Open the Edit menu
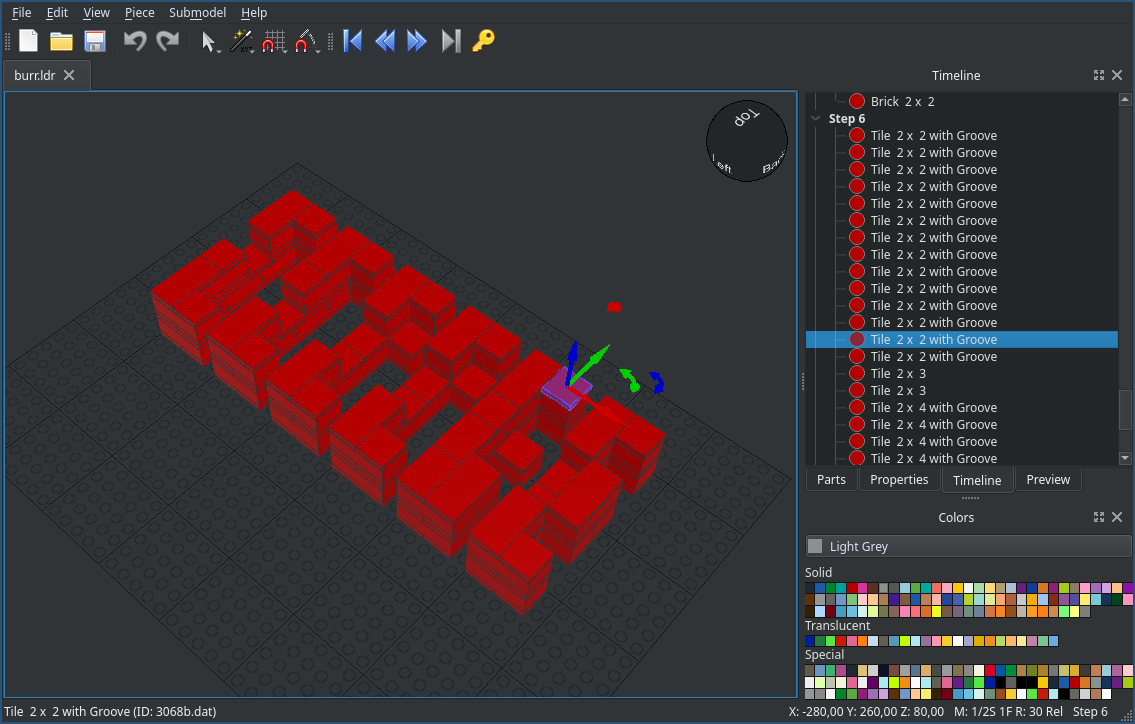1135x724 pixels. 57,12
